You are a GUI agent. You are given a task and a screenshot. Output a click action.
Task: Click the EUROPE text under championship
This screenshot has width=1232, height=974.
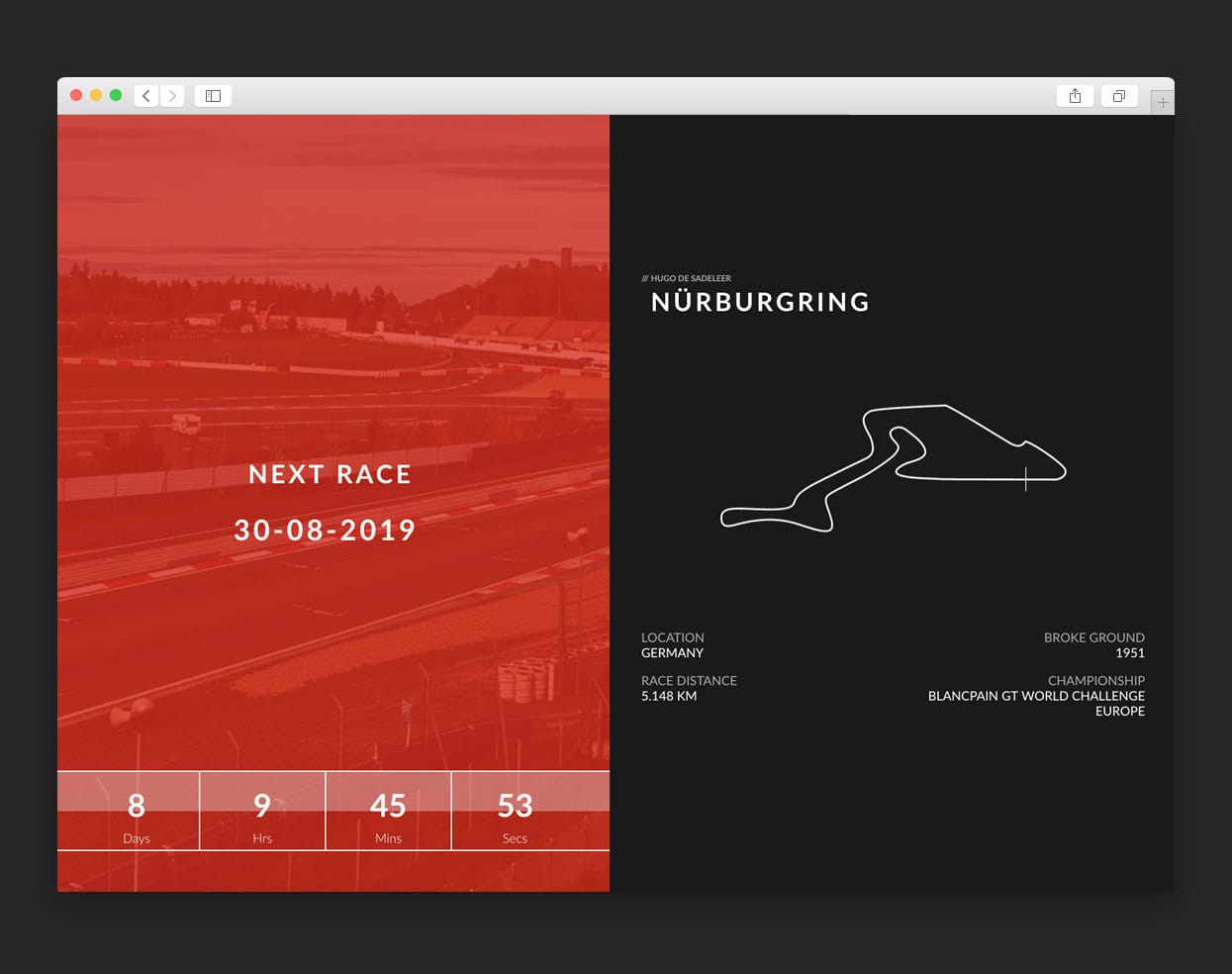1120,711
